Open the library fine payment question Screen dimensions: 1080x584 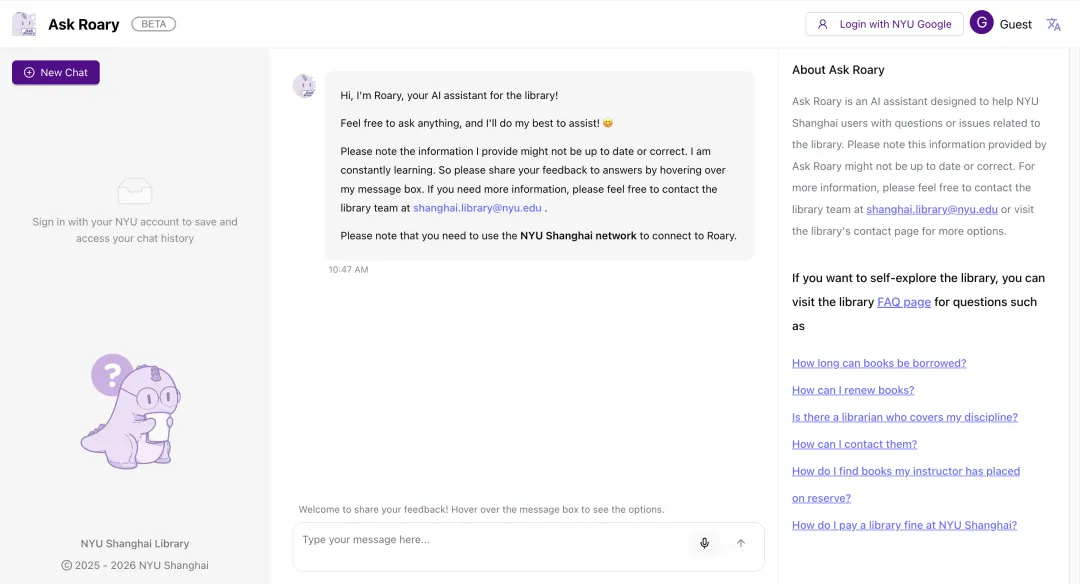(904, 525)
